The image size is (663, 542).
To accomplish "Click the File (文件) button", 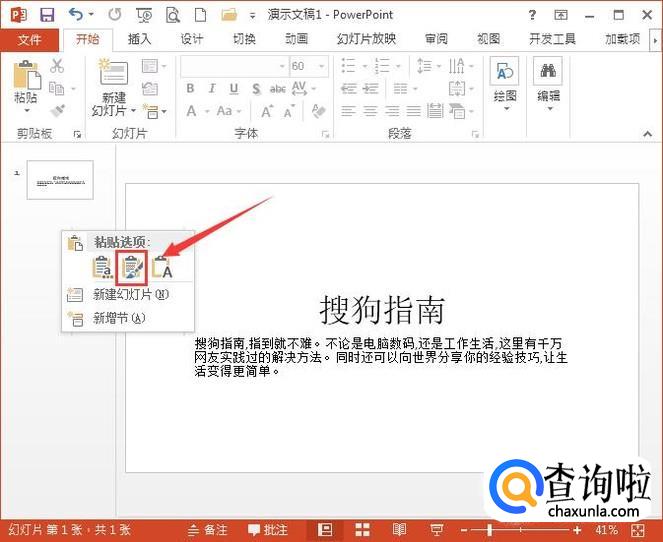I will pyautogui.click(x=30, y=39).
